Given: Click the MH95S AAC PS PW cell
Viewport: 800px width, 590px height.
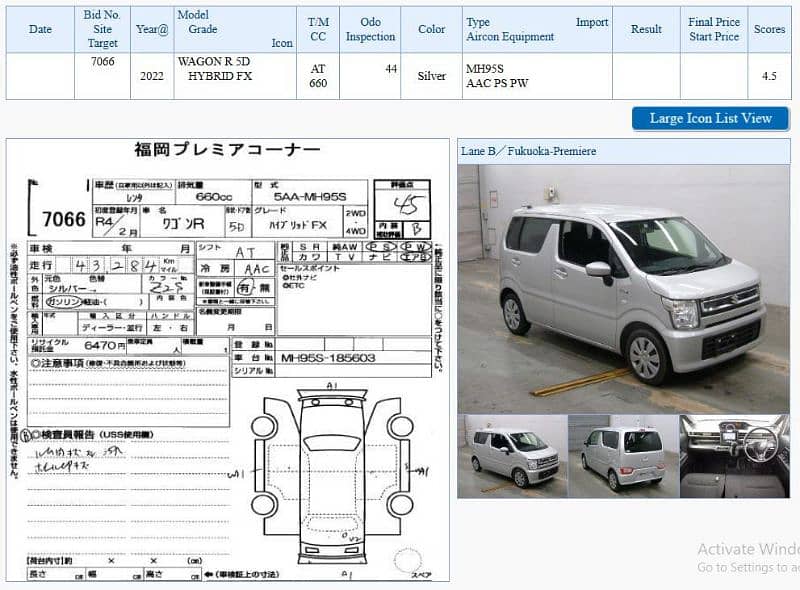Looking at the screenshot, I should [537, 76].
